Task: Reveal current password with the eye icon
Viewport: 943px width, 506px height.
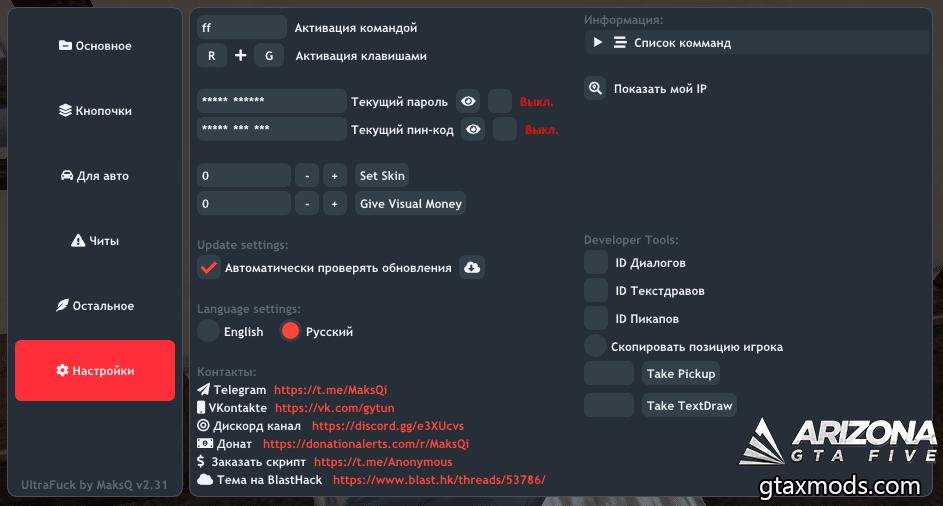Action: click(468, 101)
